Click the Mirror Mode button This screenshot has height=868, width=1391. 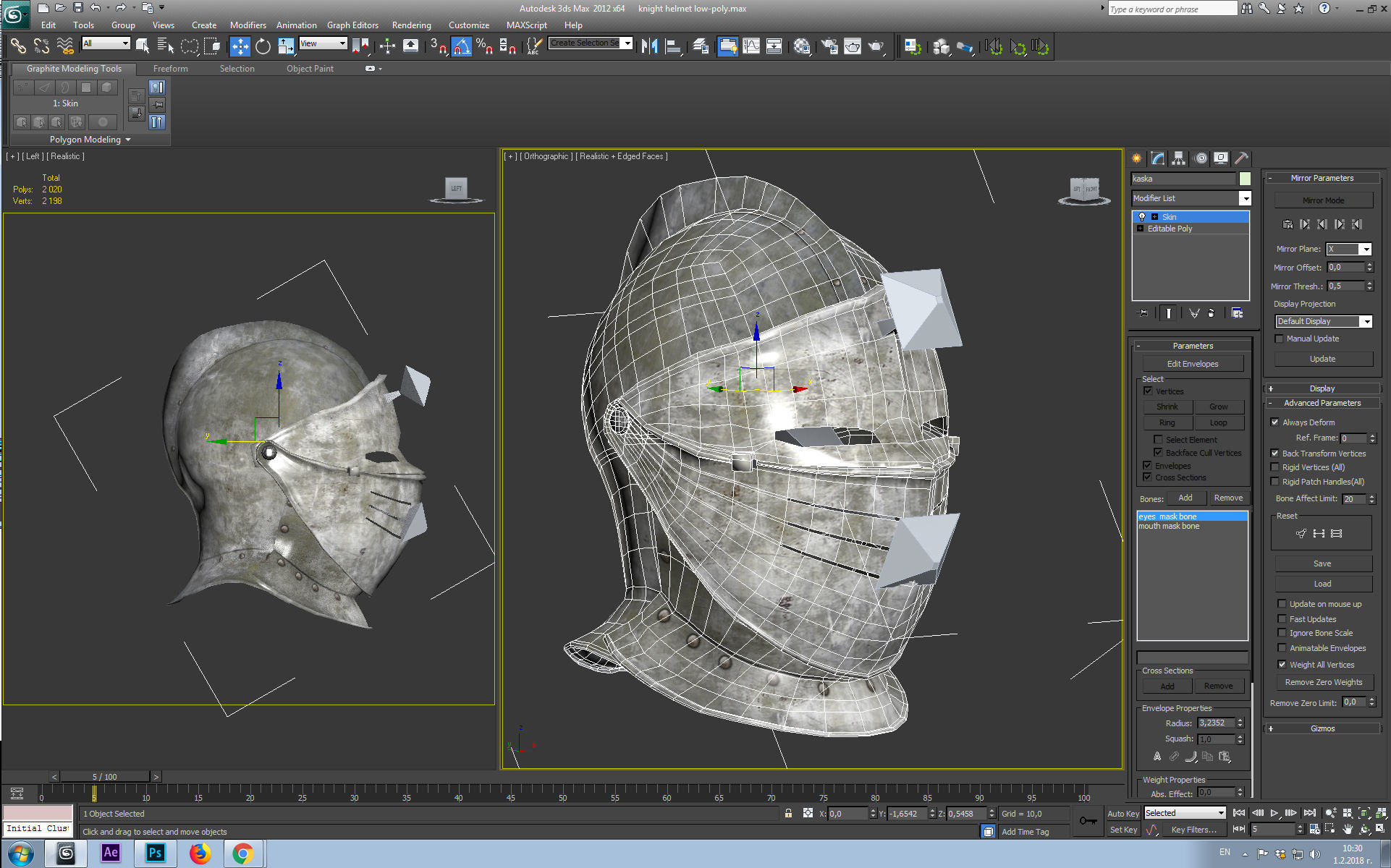pyautogui.click(x=1324, y=200)
